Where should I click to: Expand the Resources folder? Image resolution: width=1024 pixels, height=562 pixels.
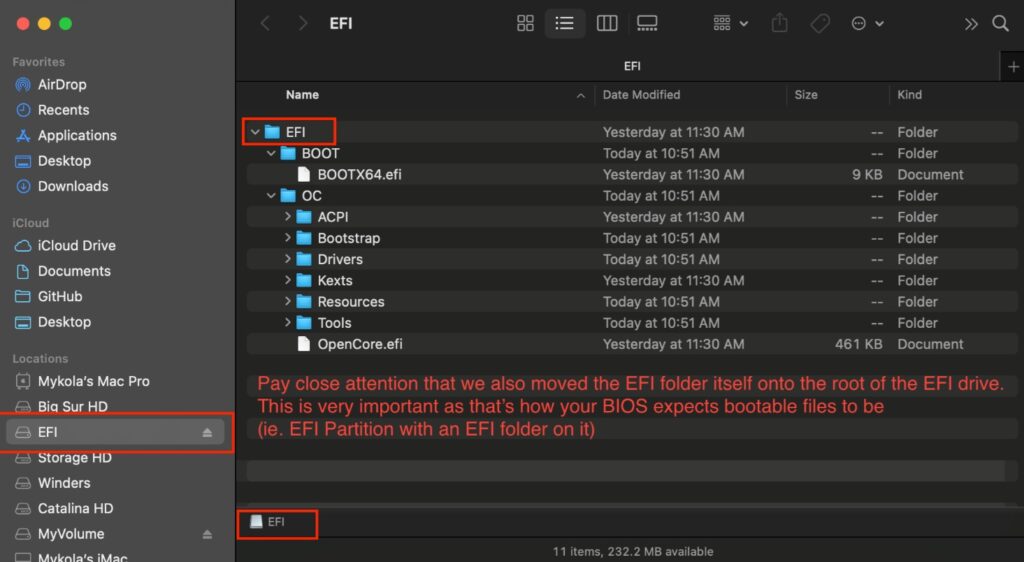(x=287, y=301)
